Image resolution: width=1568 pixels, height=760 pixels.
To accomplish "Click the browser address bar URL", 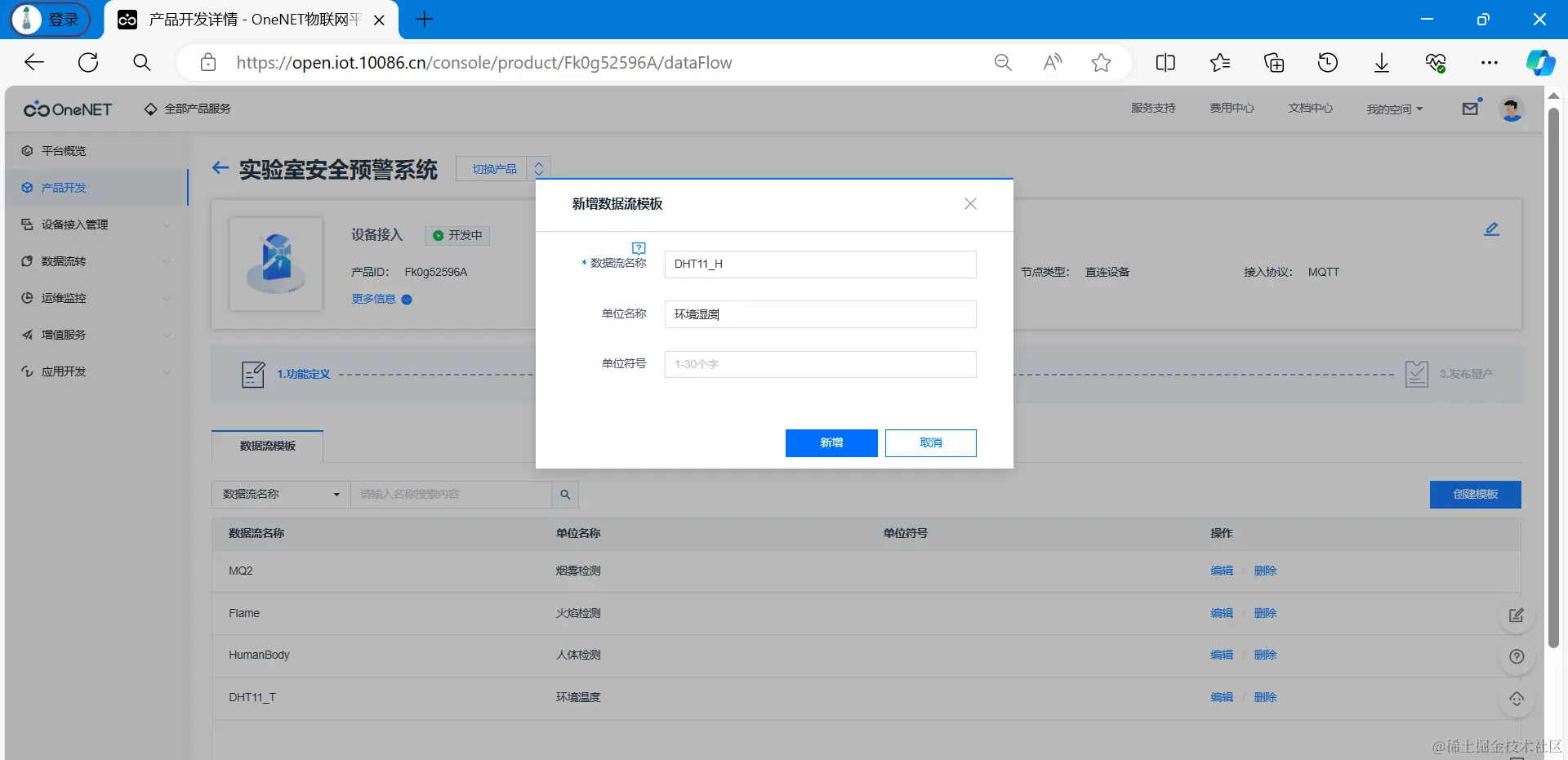I will click(x=484, y=63).
